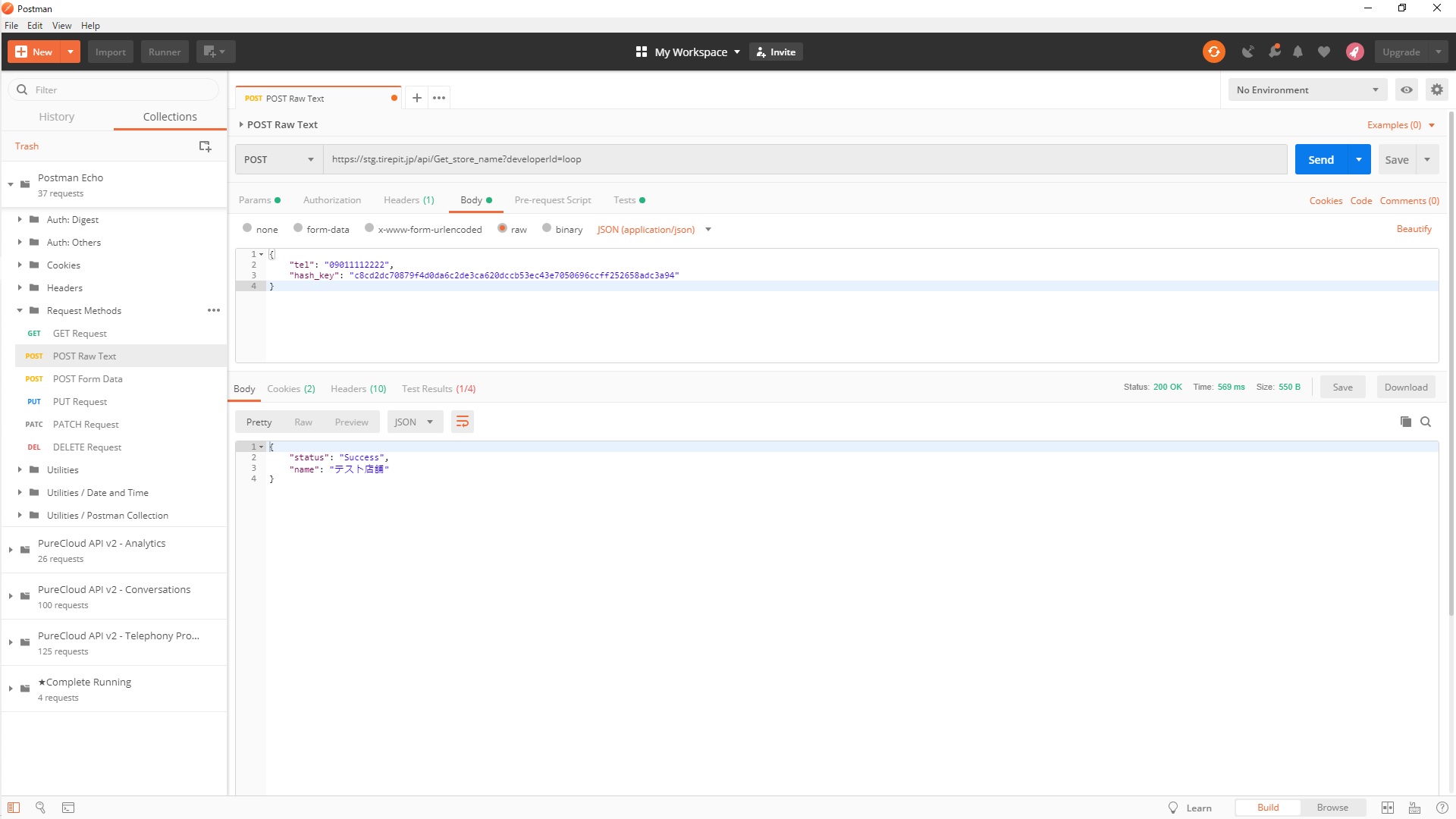Open the Pre-request Script tab
Viewport: 1456px width, 819px height.
(552, 200)
